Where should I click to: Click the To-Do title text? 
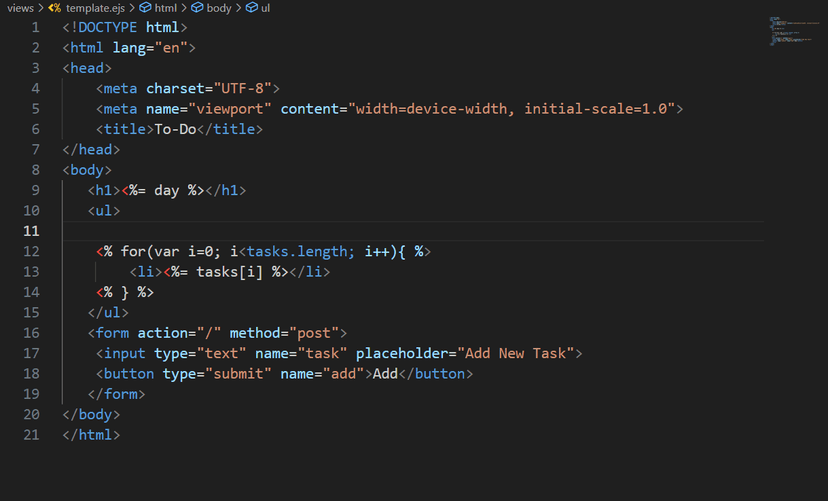(175, 129)
